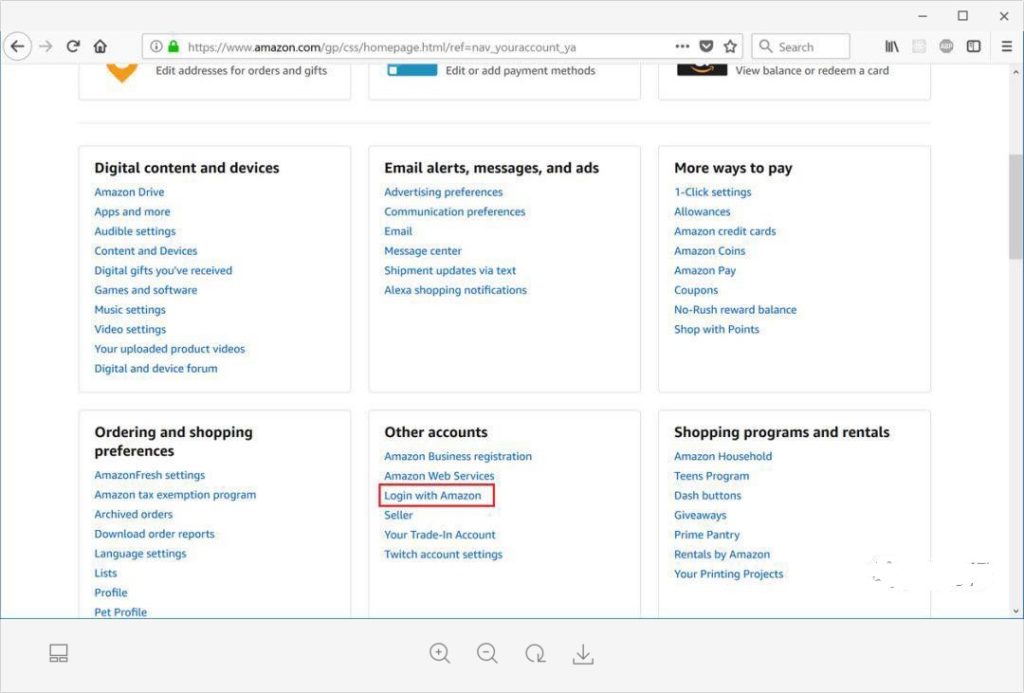Open the thumbnail view icon in the bottom left corner

click(59, 653)
